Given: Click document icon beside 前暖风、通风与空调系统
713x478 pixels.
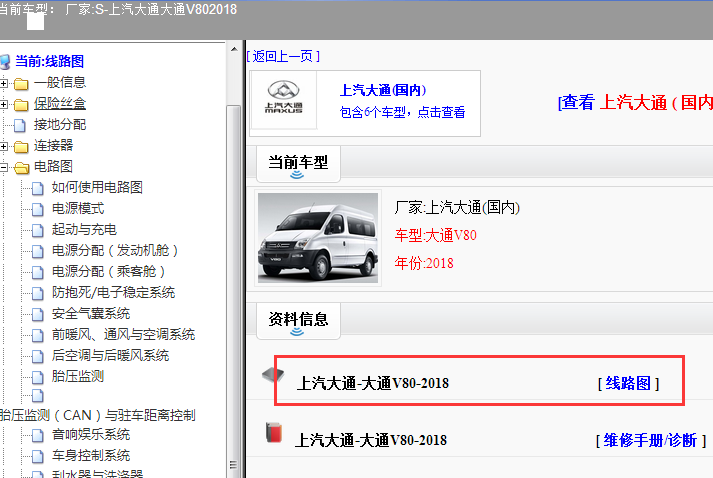Looking at the screenshot, I should point(38,335).
